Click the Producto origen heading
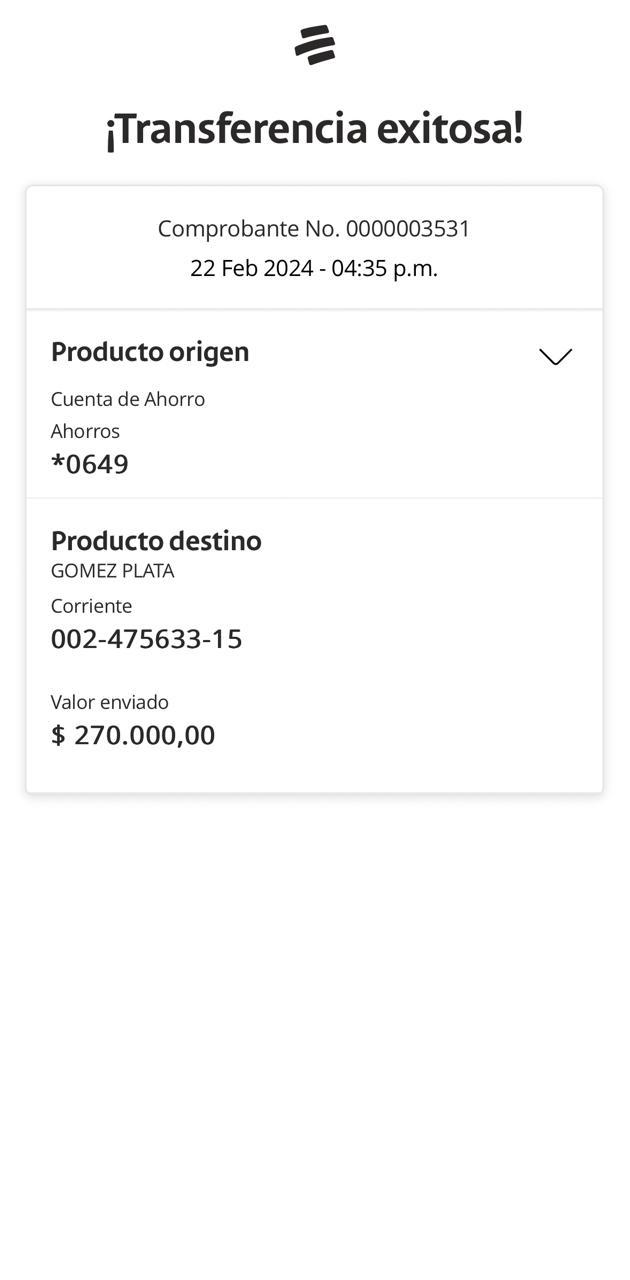This screenshot has height=1280, width=630. pos(150,352)
